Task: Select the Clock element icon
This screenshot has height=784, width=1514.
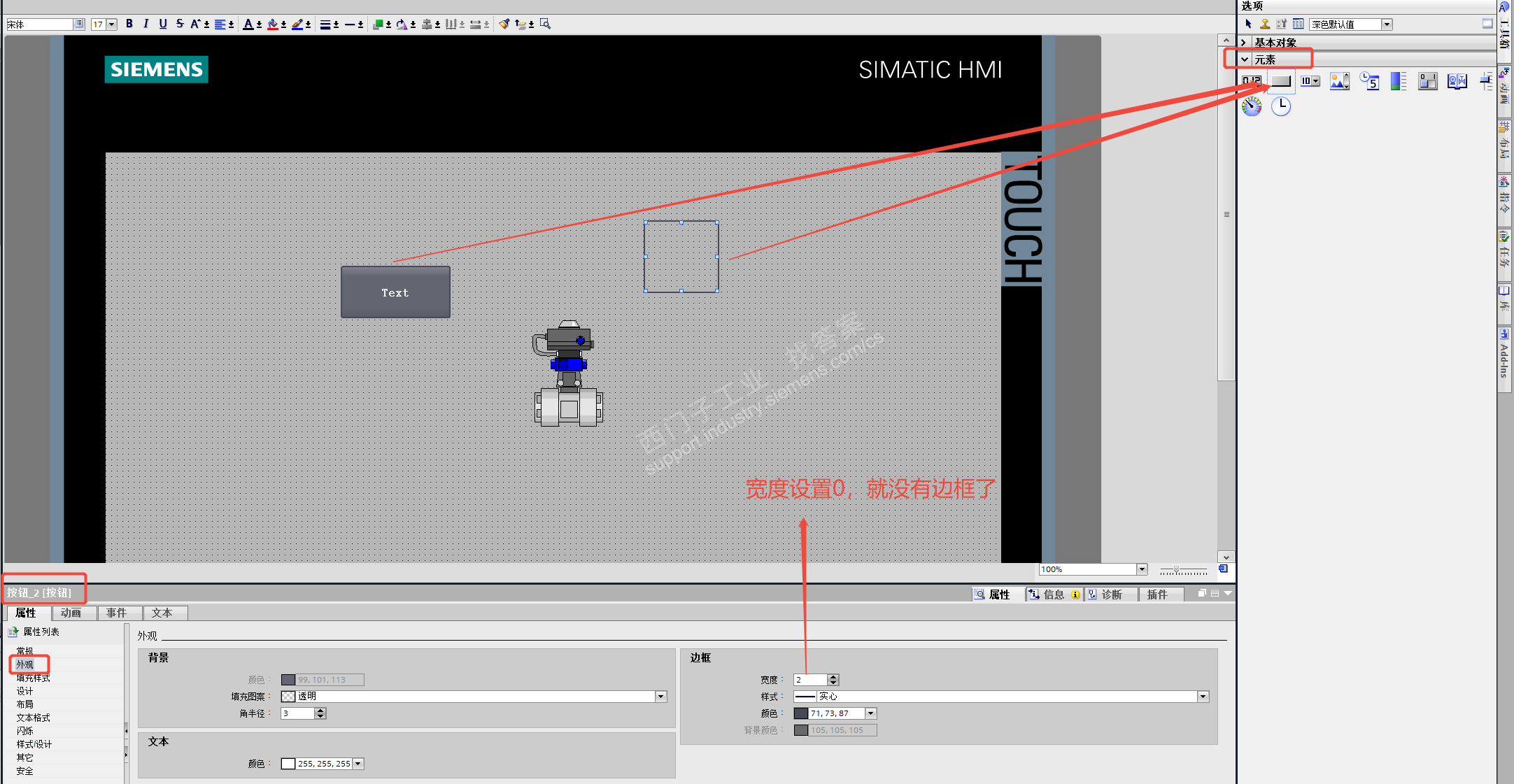Action: (x=1280, y=107)
